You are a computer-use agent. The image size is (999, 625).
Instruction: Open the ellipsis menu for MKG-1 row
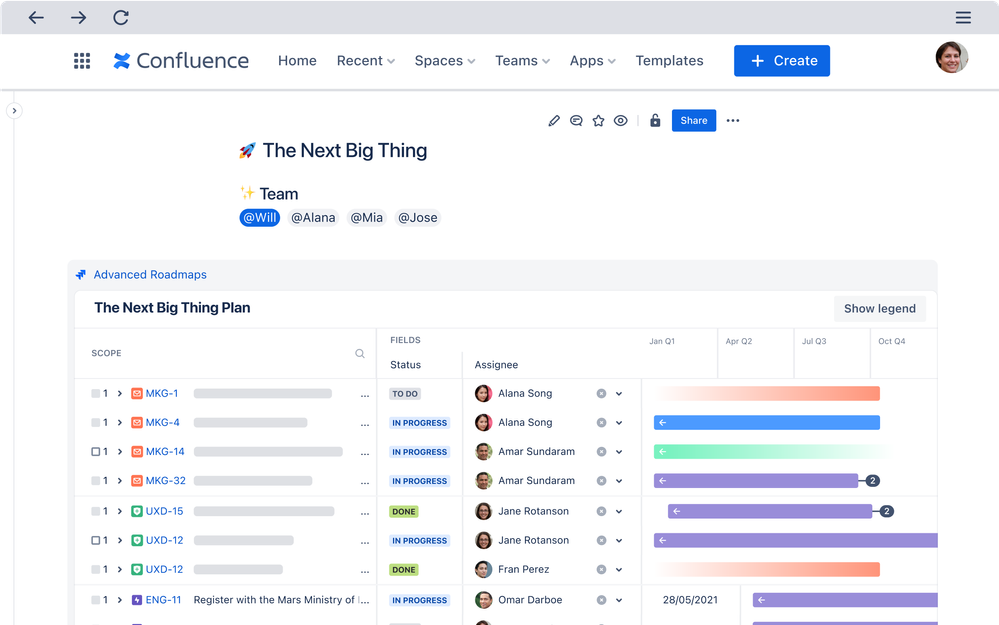click(364, 395)
